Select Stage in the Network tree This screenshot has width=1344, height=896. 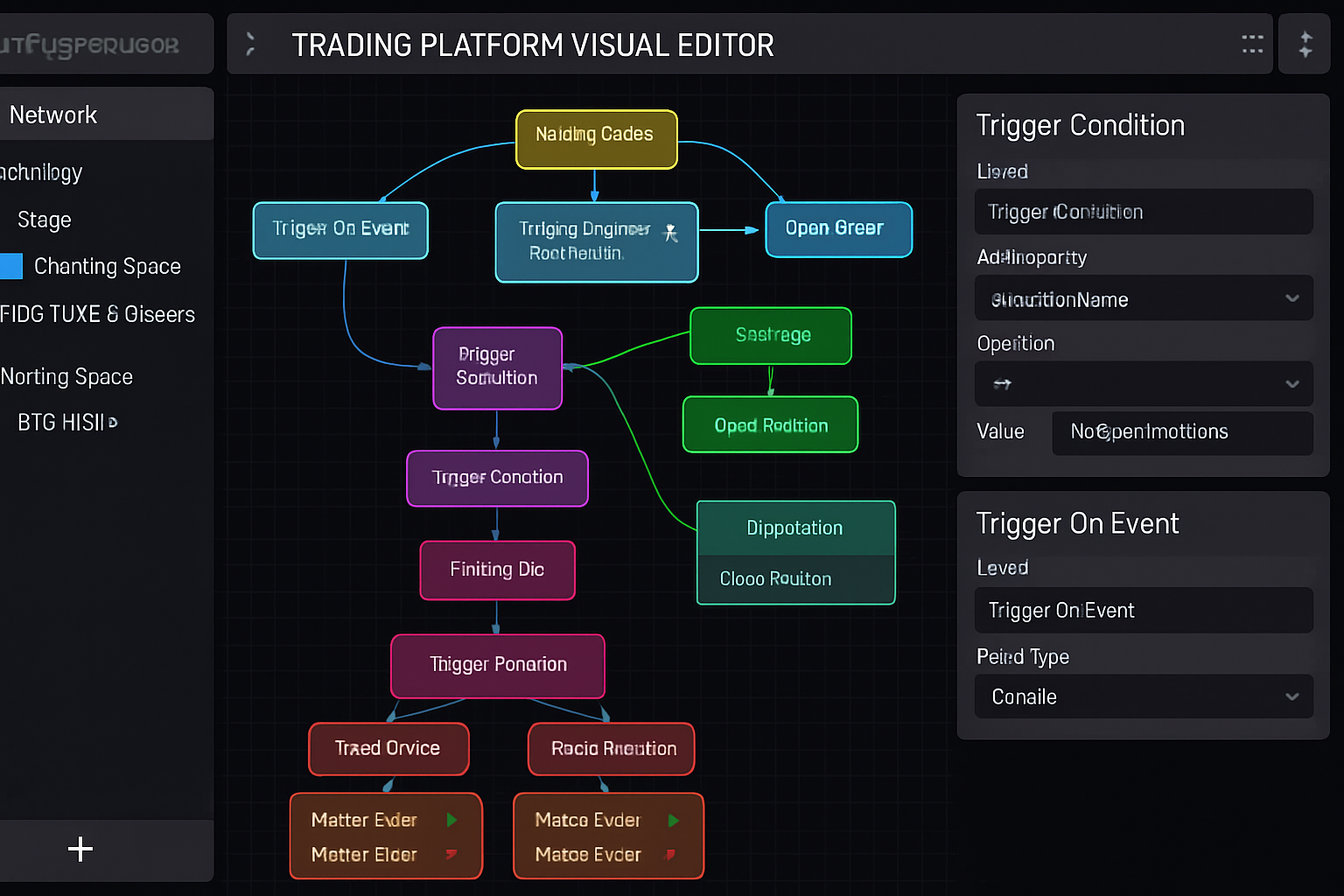tap(43, 220)
